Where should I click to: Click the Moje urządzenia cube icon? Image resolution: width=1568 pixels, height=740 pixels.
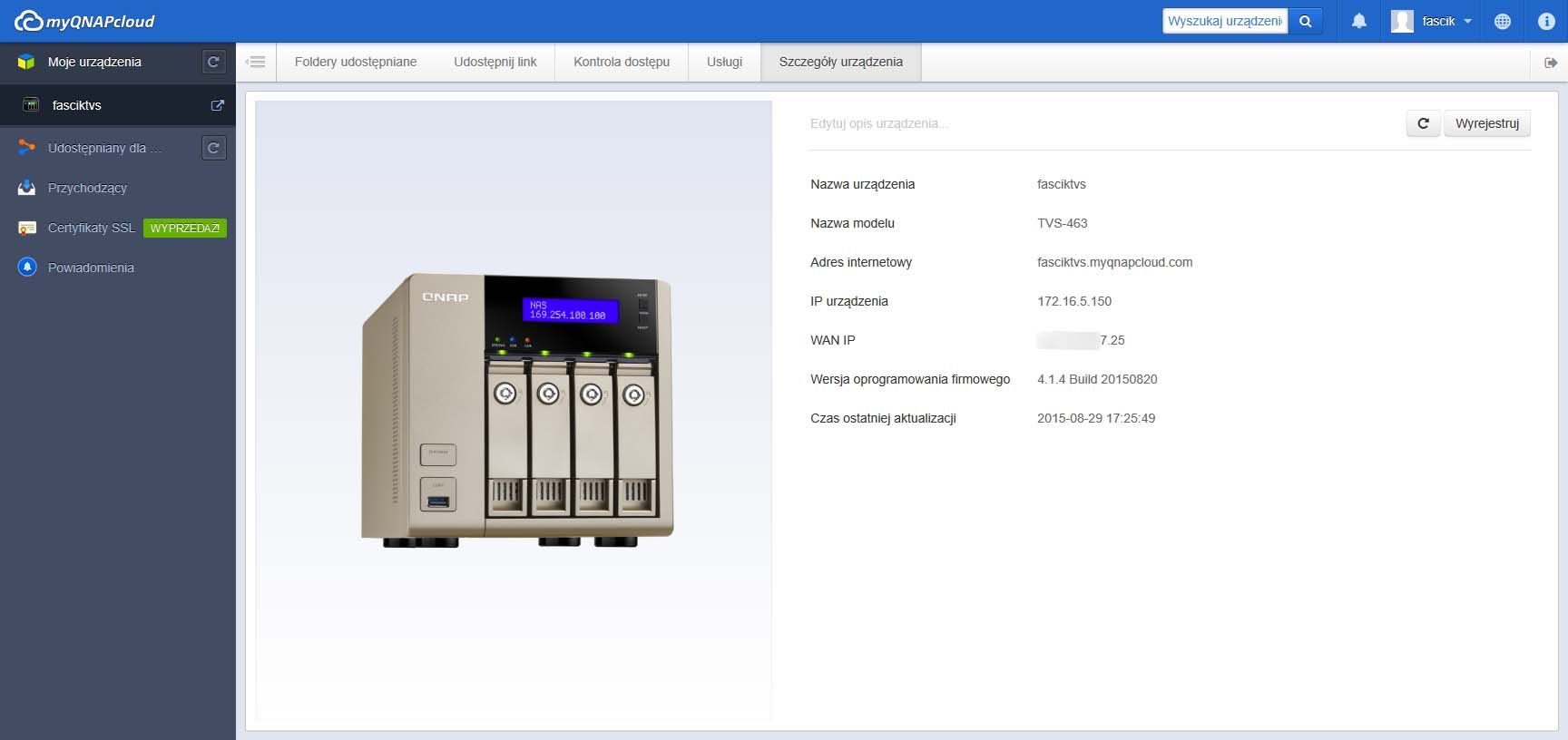click(x=26, y=62)
